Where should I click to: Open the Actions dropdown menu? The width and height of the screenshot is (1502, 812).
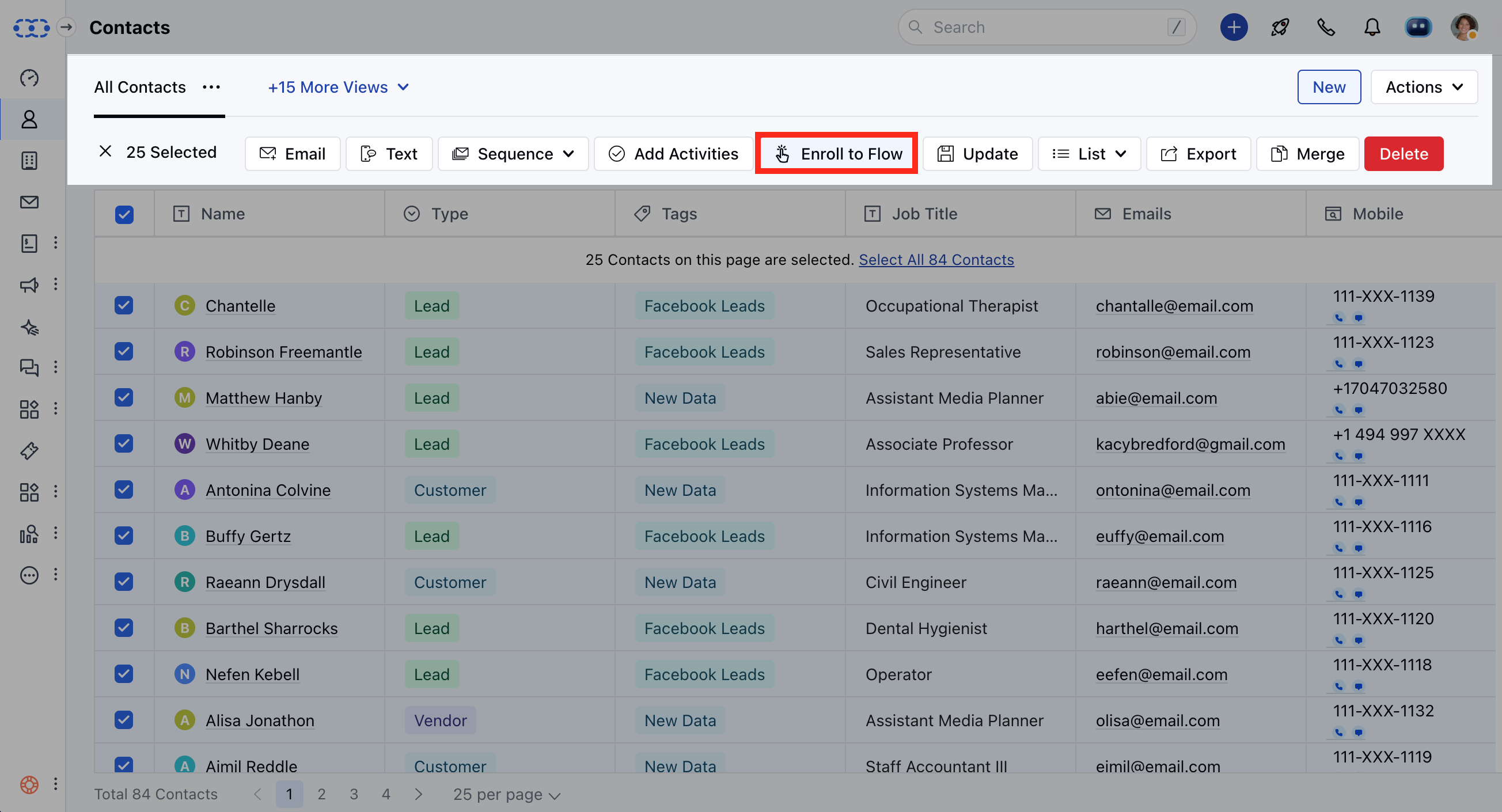1423,87
